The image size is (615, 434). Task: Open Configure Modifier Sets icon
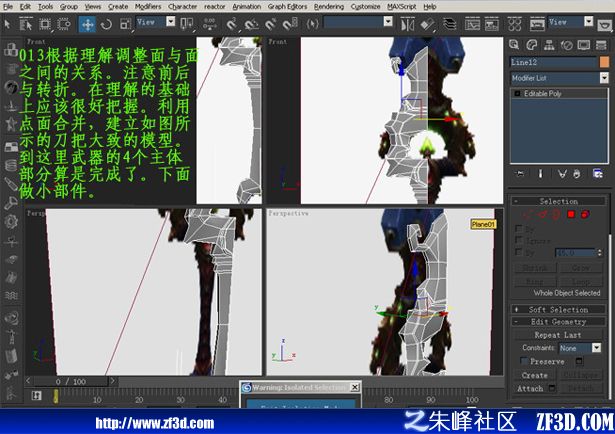598,174
